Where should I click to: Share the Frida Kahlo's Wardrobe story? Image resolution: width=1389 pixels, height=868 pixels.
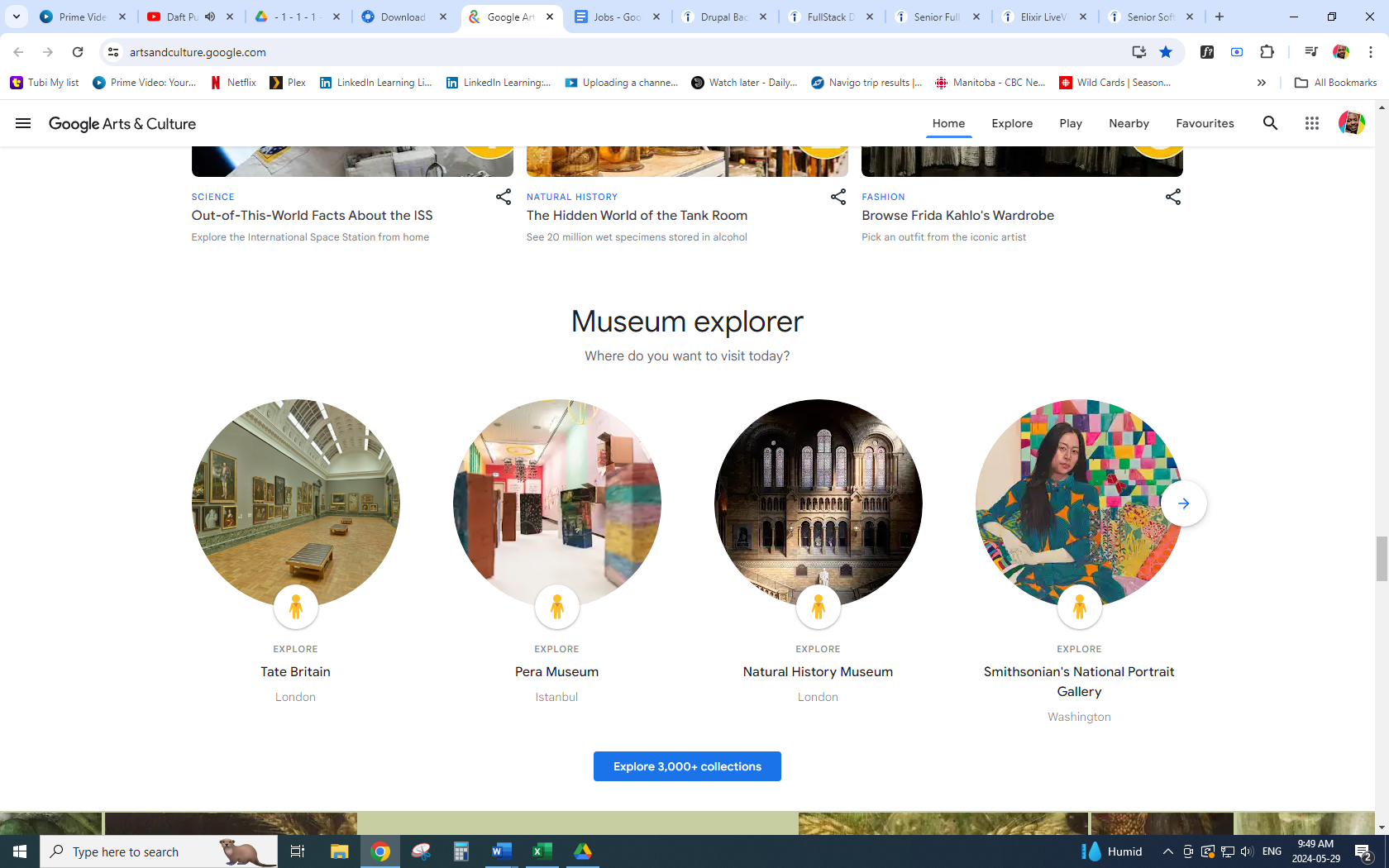1172,197
